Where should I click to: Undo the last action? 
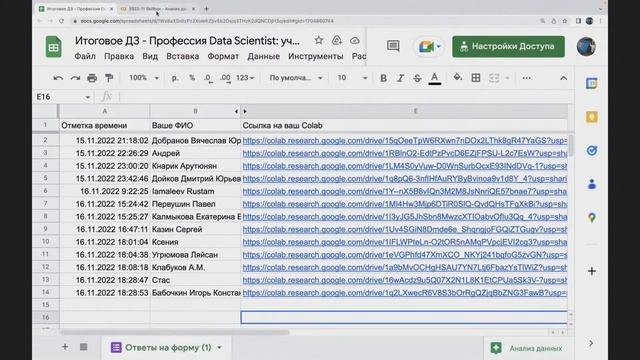coord(58,78)
